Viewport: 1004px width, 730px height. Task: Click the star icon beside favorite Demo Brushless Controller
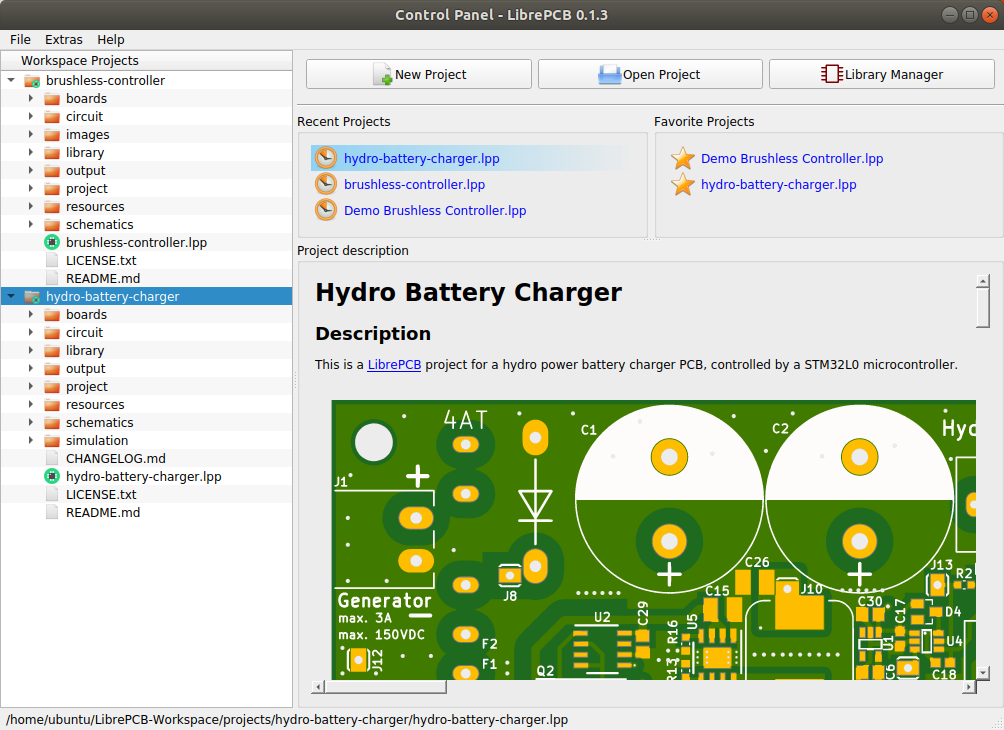point(683,158)
